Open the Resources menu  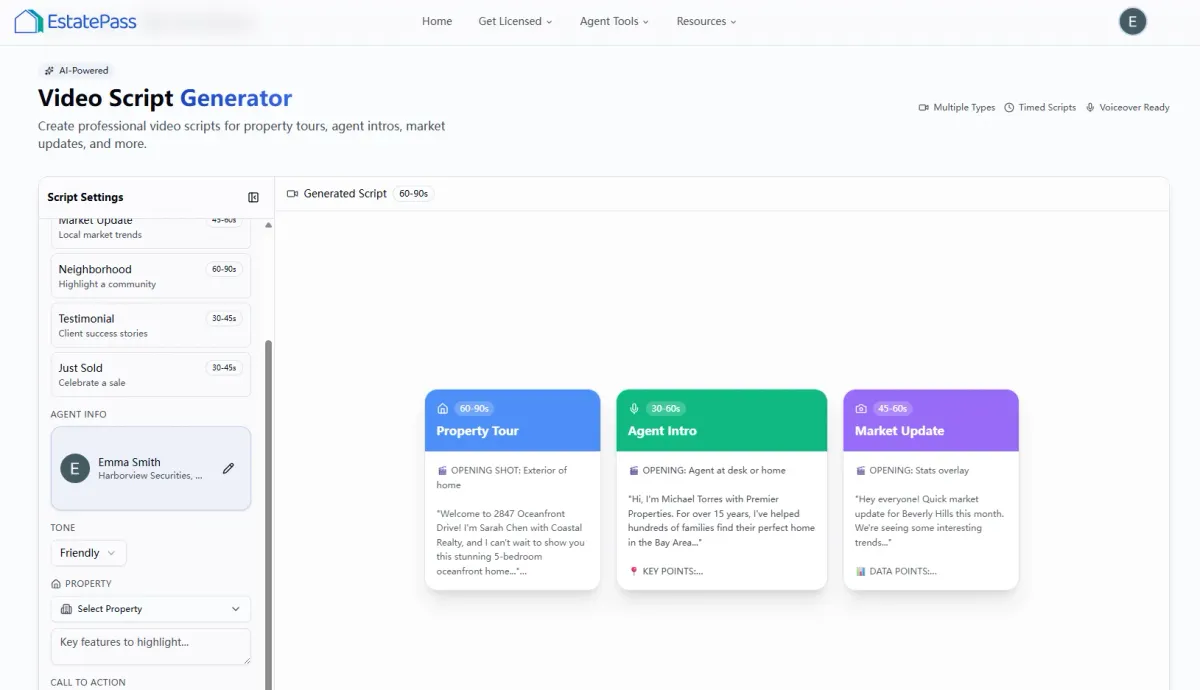coord(706,21)
